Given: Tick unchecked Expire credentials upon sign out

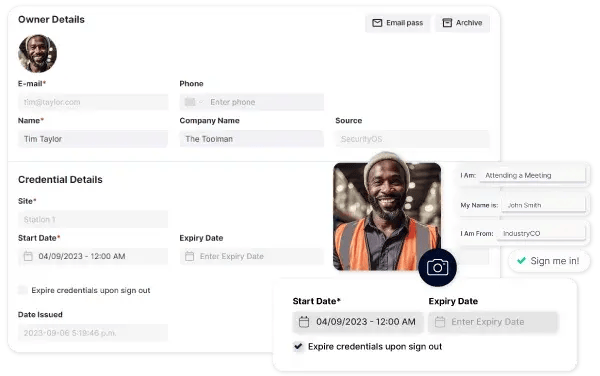Looking at the screenshot, I should pyautogui.click(x=23, y=290).
